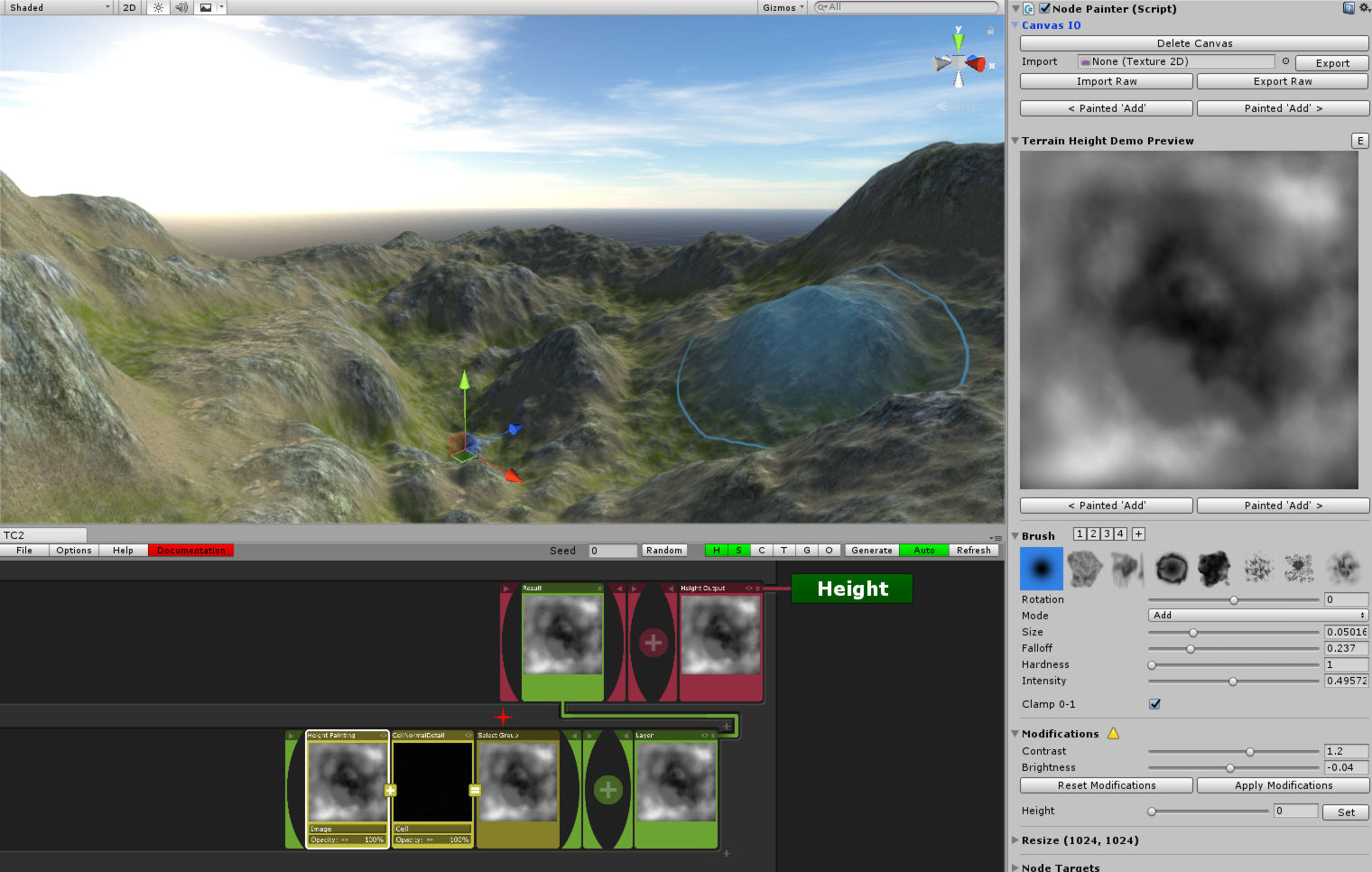Toggle 2D mode in the scene toolbar
The image size is (1372, 872).
(128, 7)
